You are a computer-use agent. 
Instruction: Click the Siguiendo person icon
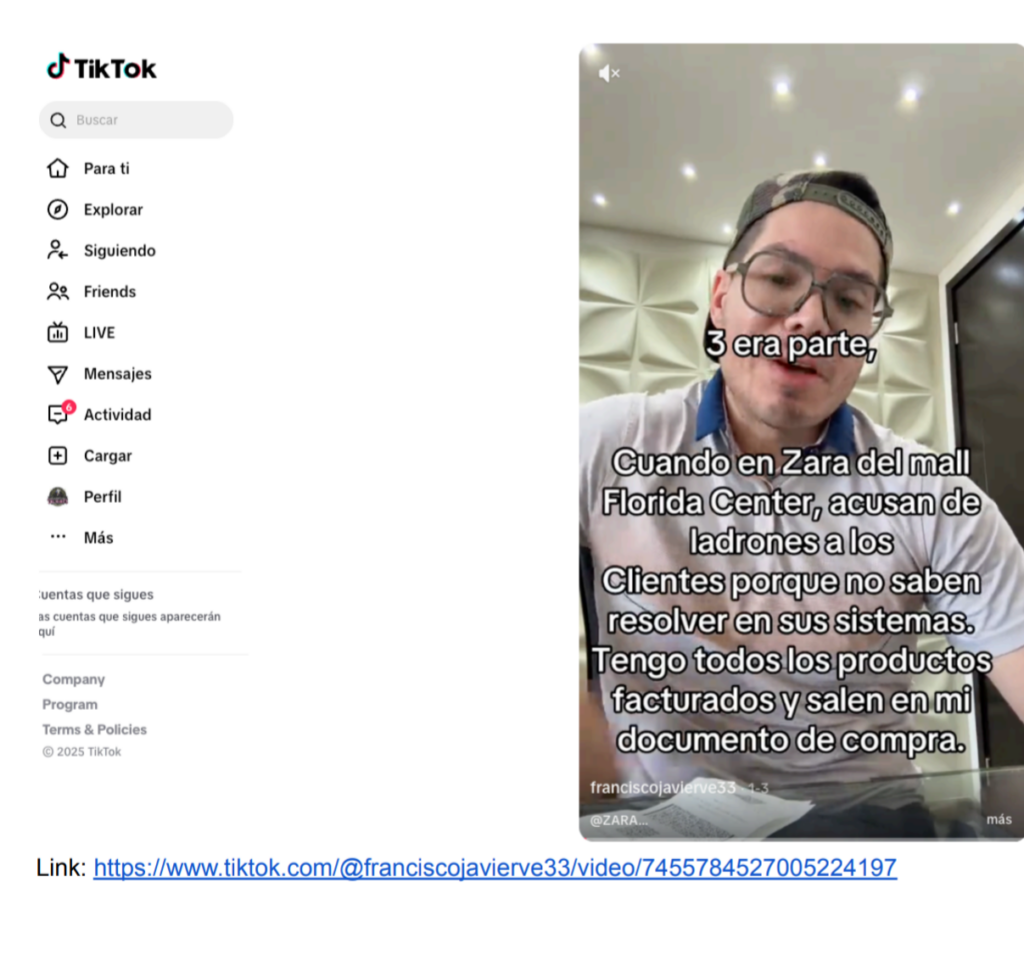pyautogui.click(x=58, y=250)
